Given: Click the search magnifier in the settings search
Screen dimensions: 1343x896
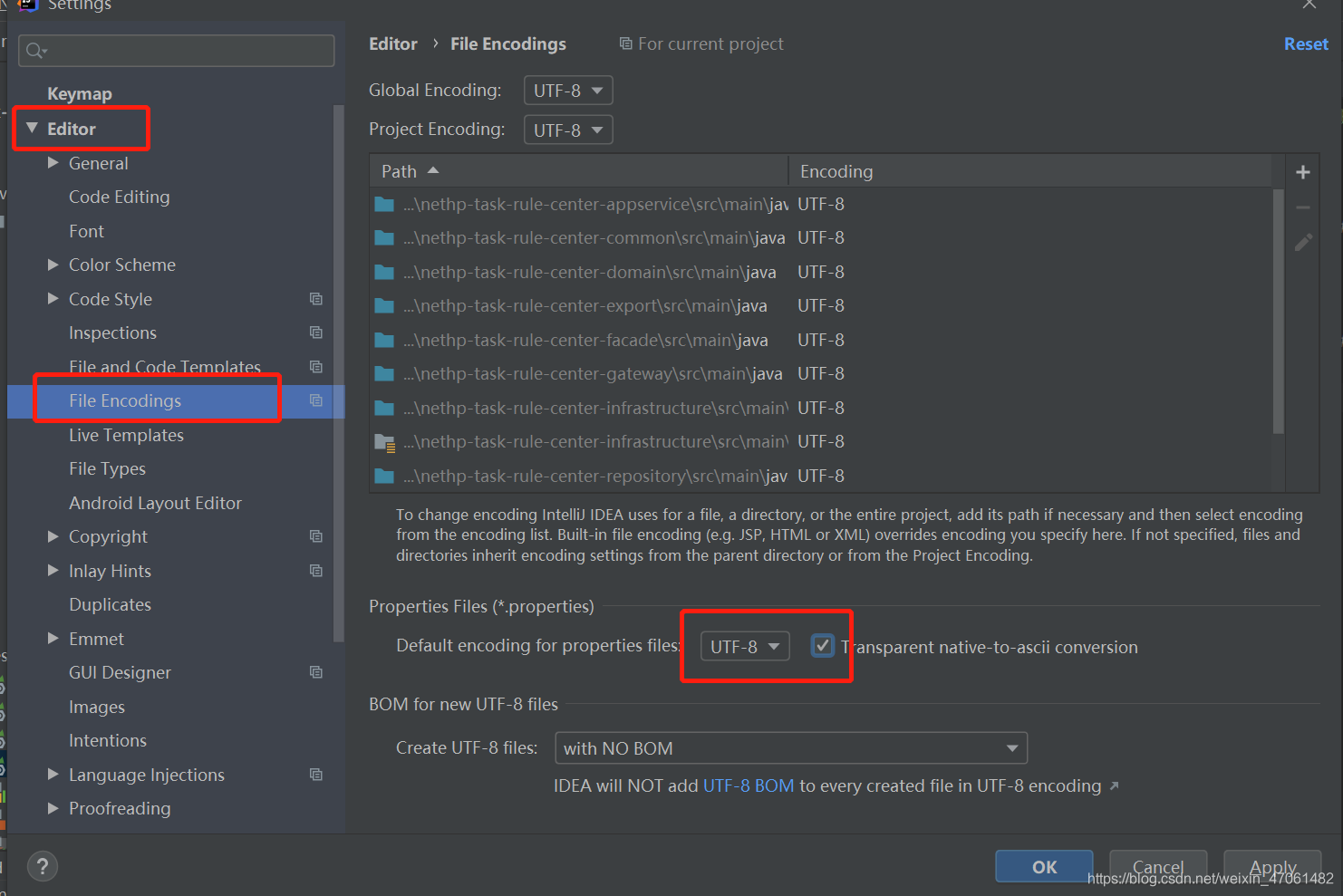Looking at the screenshot, I should coord(35,51).
